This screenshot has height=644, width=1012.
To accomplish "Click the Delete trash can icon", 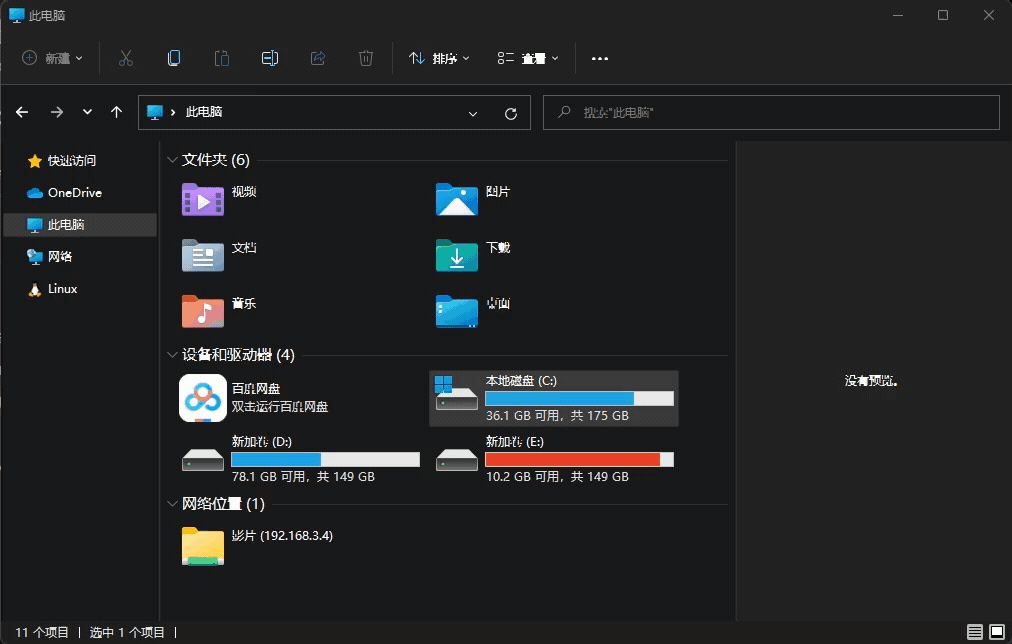I will tap(366, 58).
